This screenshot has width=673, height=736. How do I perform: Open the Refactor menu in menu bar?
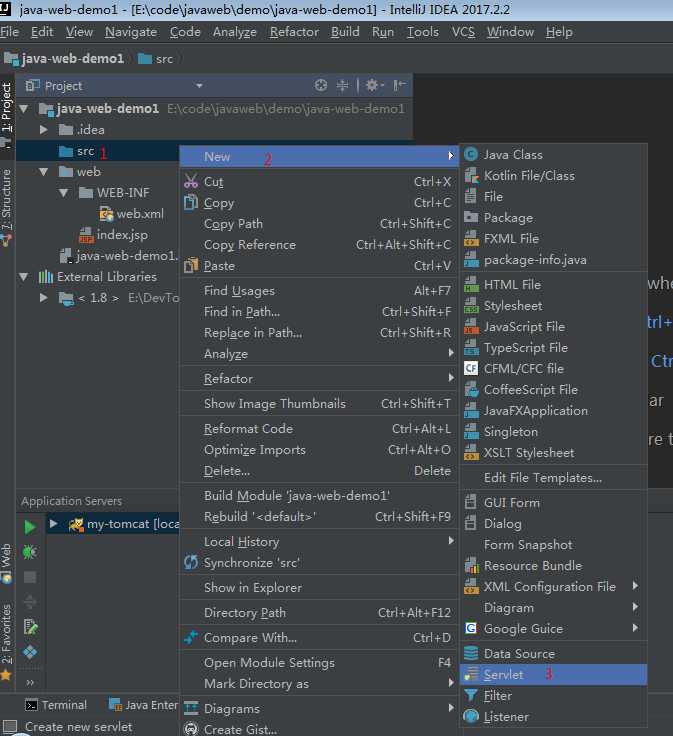294,32
